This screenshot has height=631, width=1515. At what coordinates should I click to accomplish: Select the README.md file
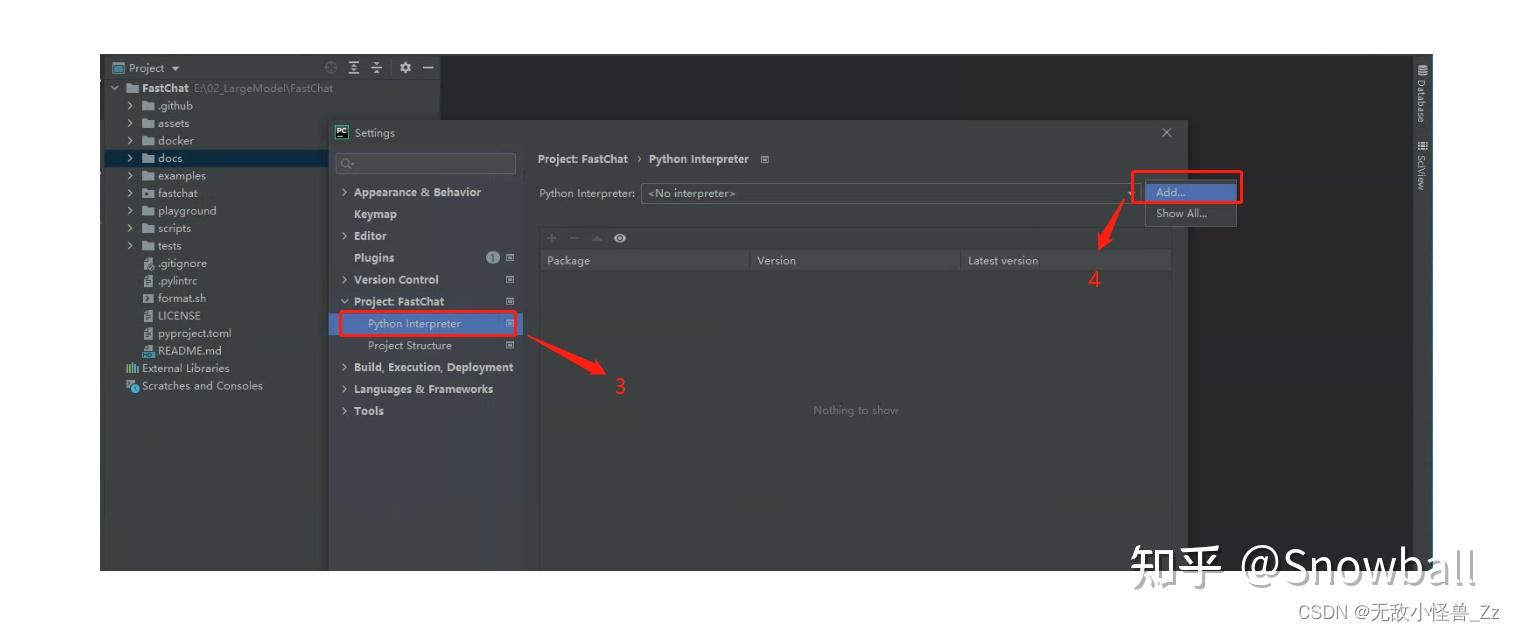pyautogui.click(x=189, y=351)
